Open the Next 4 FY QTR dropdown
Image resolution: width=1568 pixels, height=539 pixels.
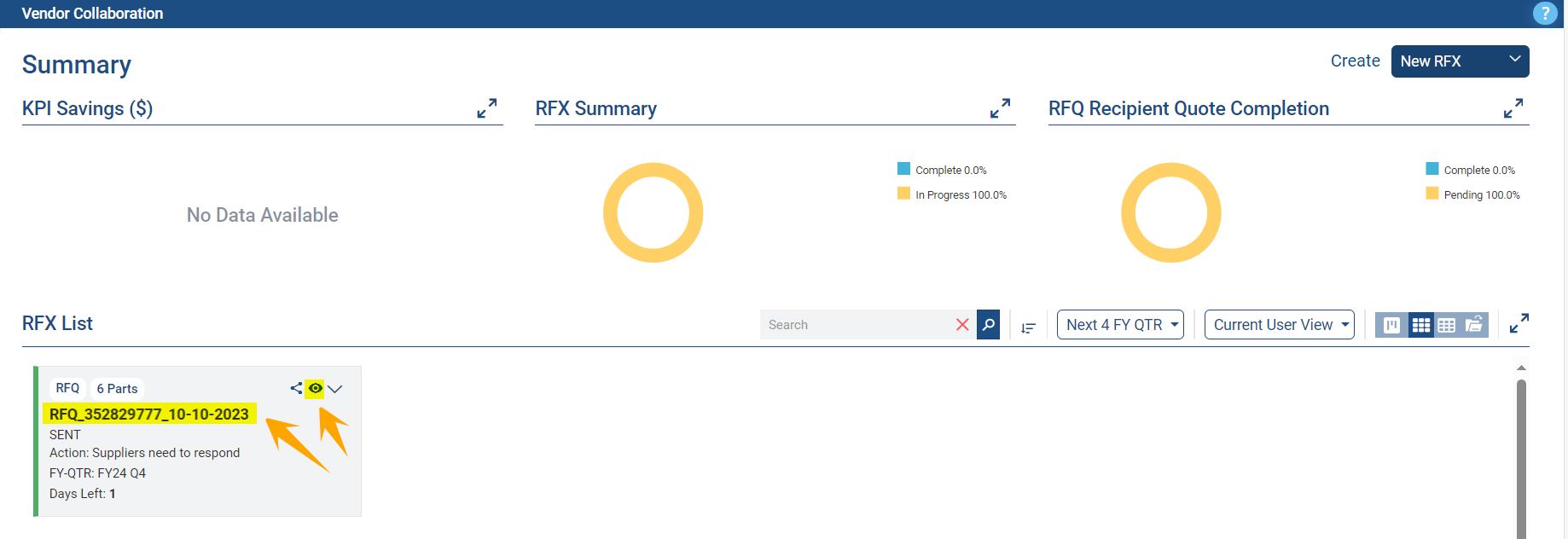[1120, 325]
